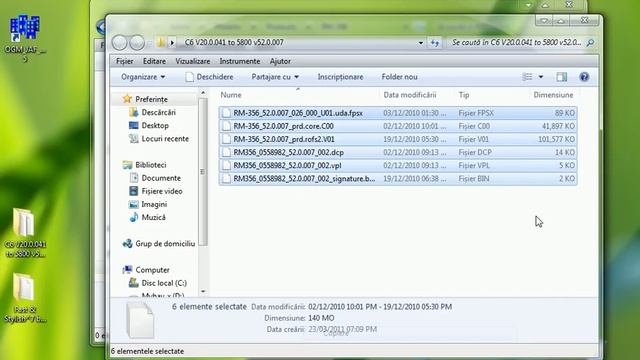640x360 pixels.
Task: Open the Muzică library
Action: (x=153, y=217)
